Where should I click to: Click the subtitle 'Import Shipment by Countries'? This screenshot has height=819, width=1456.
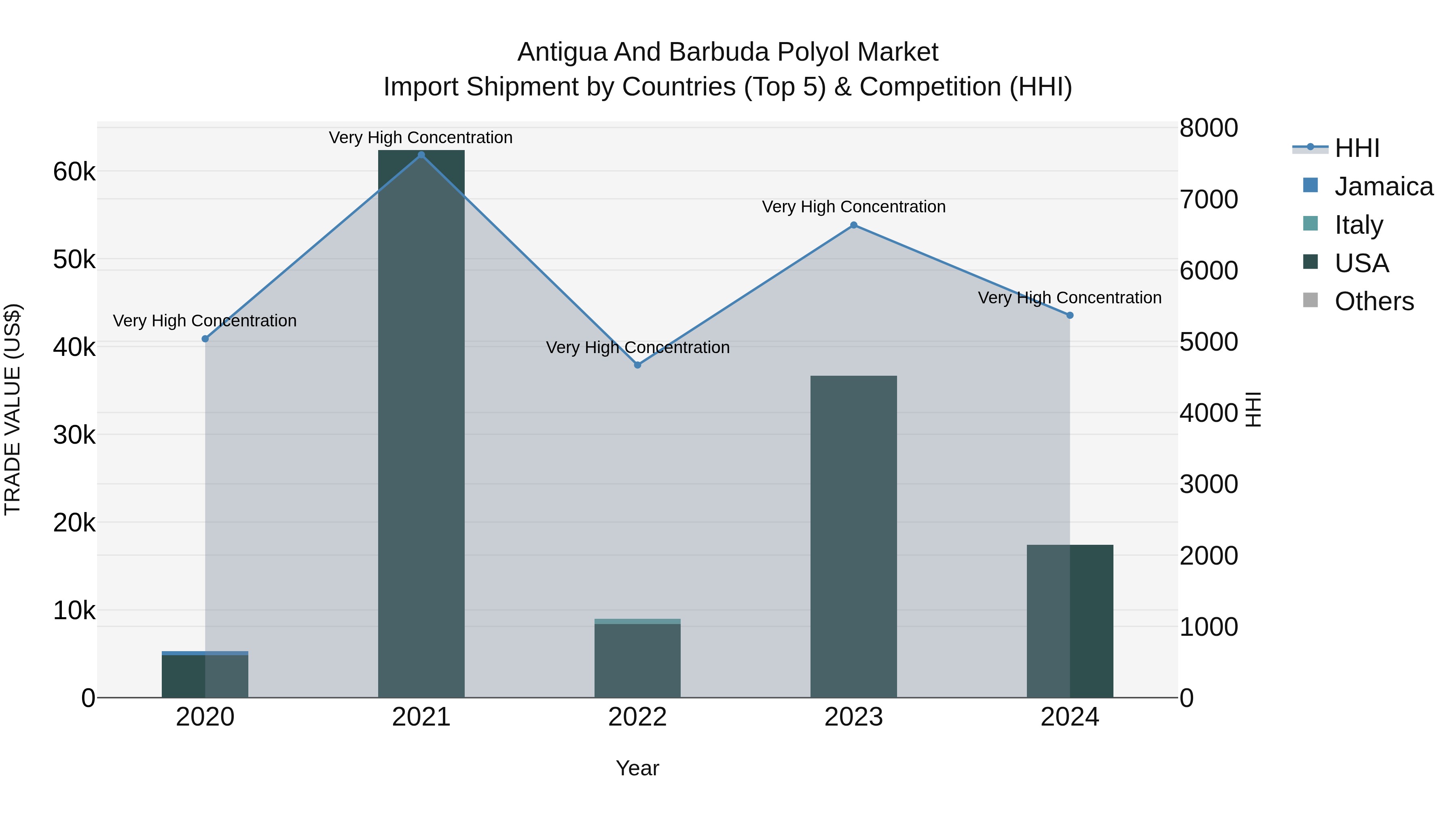tap(560, 87)
